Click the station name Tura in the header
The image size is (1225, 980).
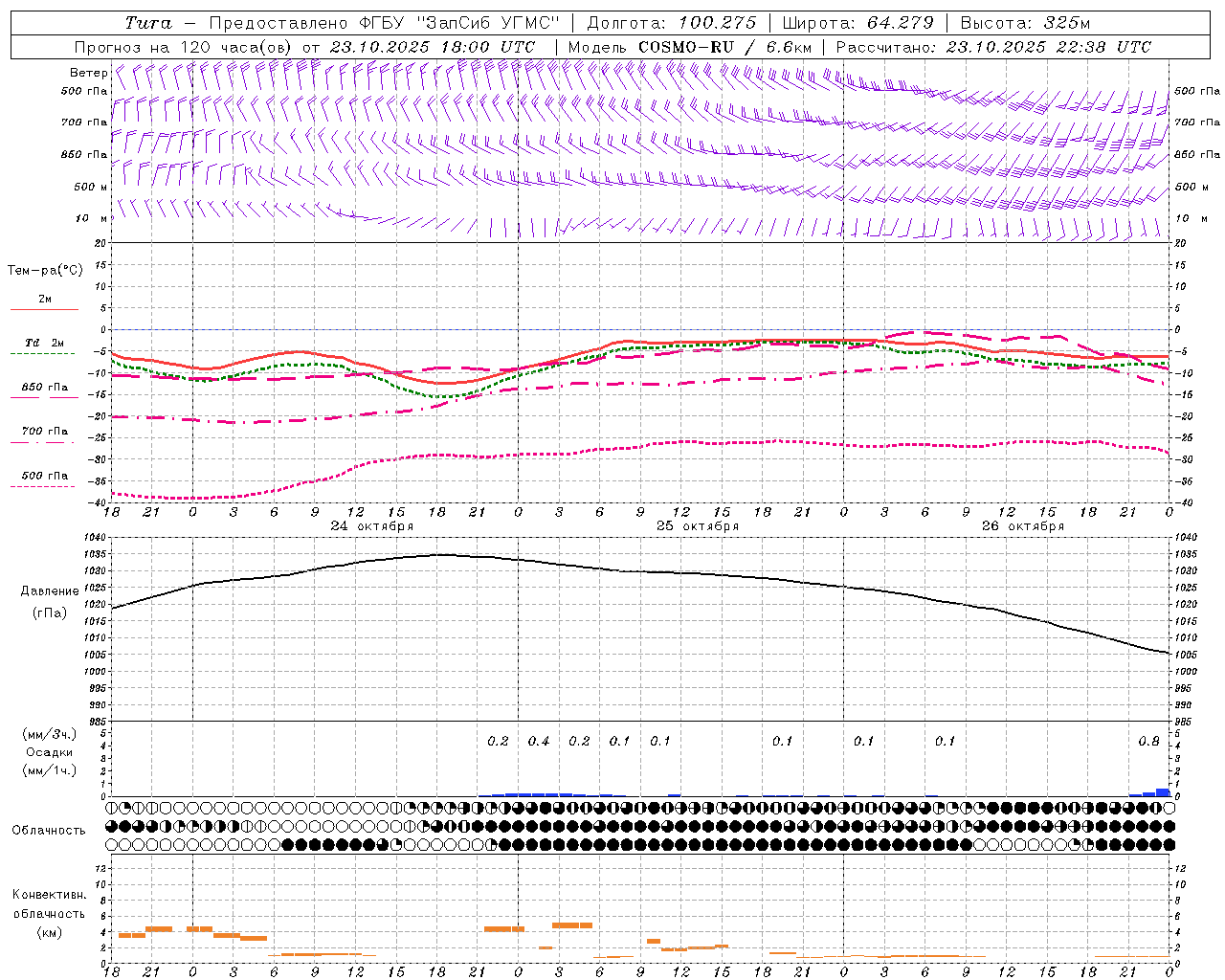point(148,23)
